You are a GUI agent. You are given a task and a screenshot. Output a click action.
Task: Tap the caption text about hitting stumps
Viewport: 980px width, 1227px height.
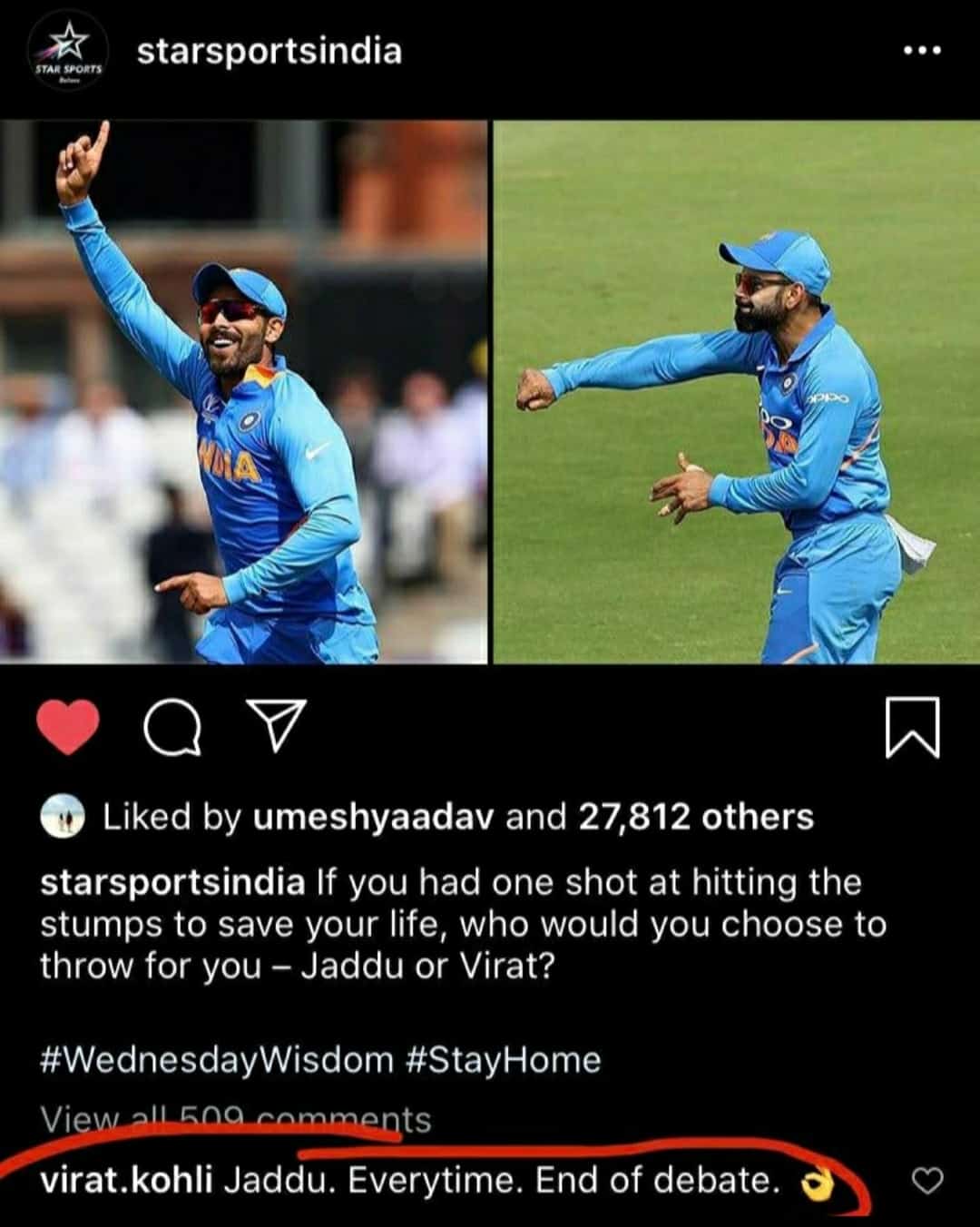[463, 924]
